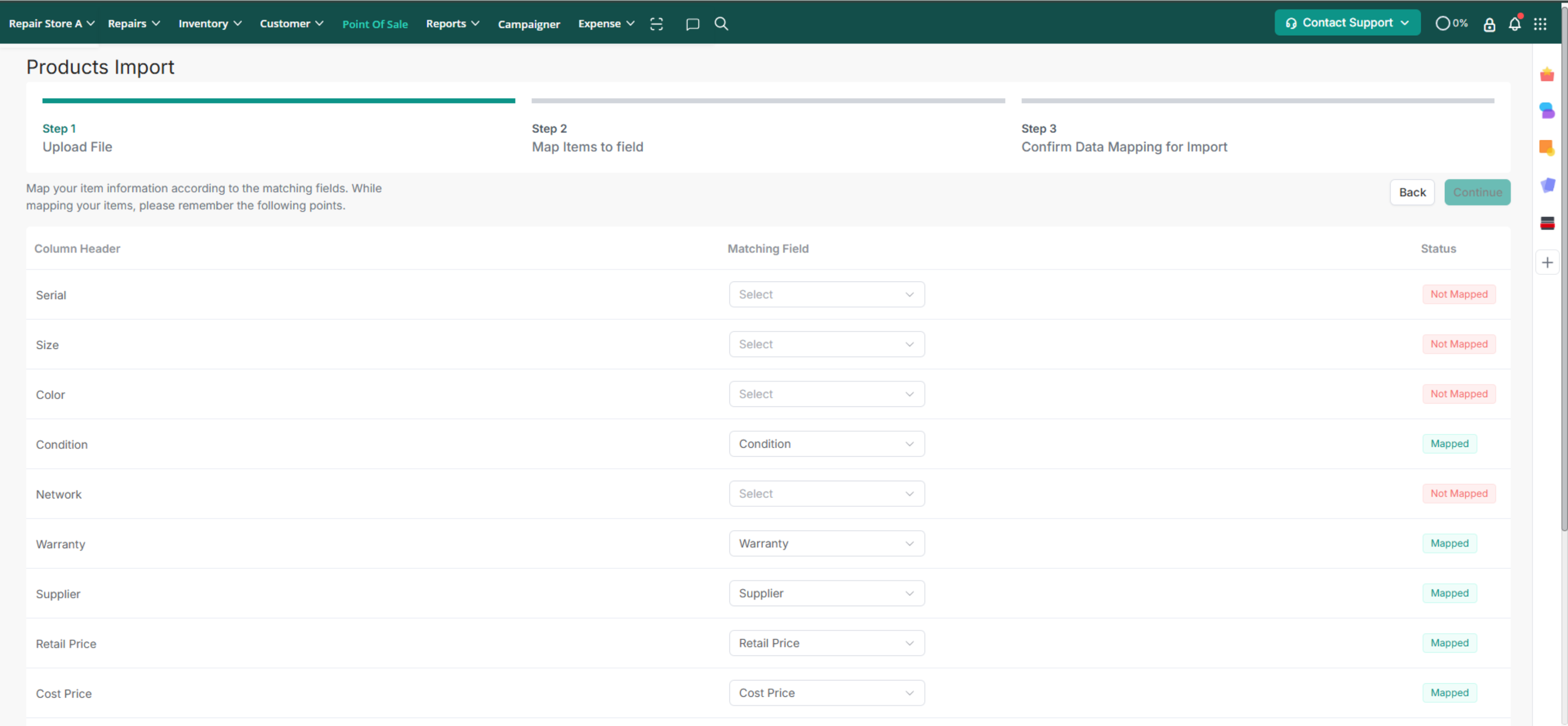
Task: Click Mapped status for Condition
Action: (x=1450, y=444)
